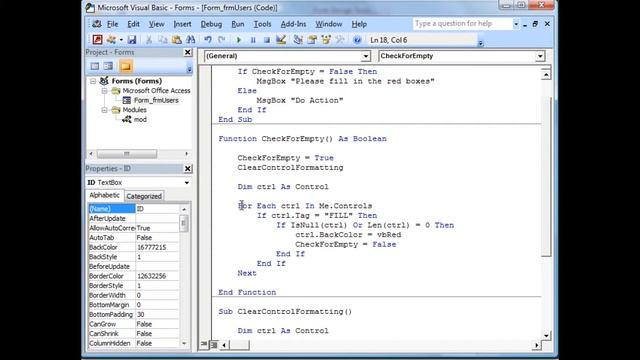Image resolution: width=640 pixels, height=360 pixels.
Task: Open the help question box dropdown arrow
Action: coord(516,24)
